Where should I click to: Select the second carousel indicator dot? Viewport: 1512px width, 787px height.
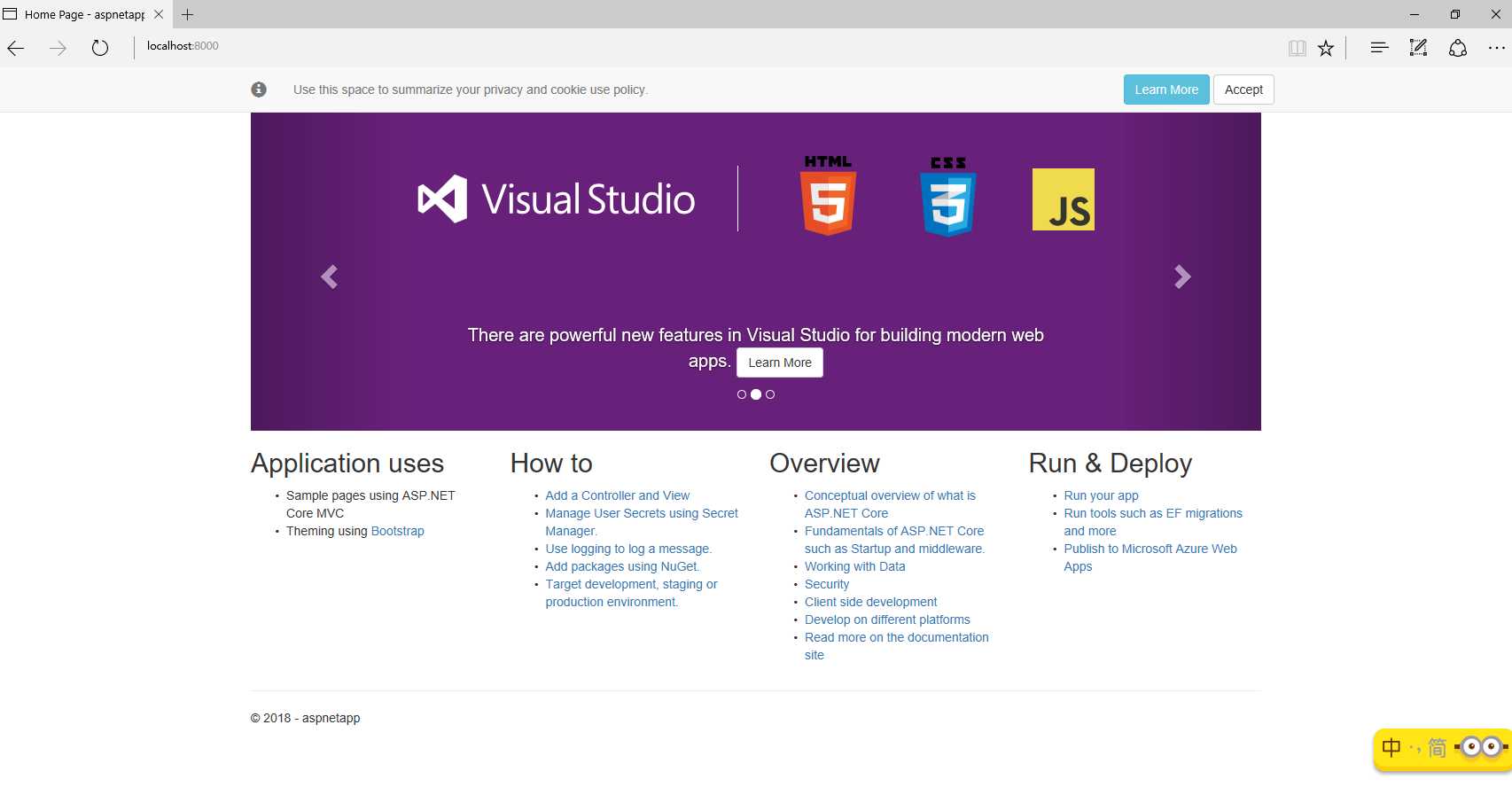(x=756, y=394)
